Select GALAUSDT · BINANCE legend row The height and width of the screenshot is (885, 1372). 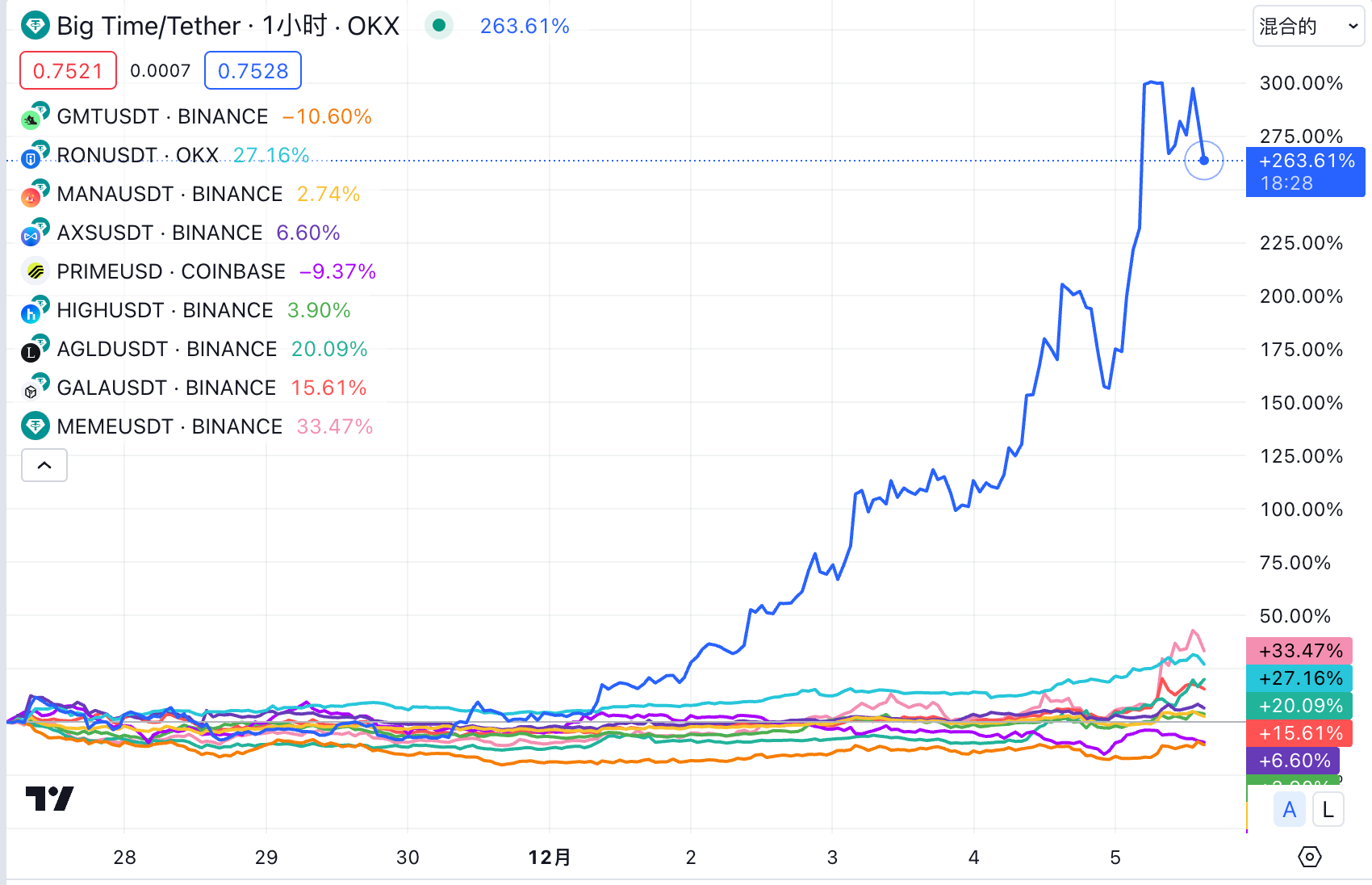coord(194,388)
